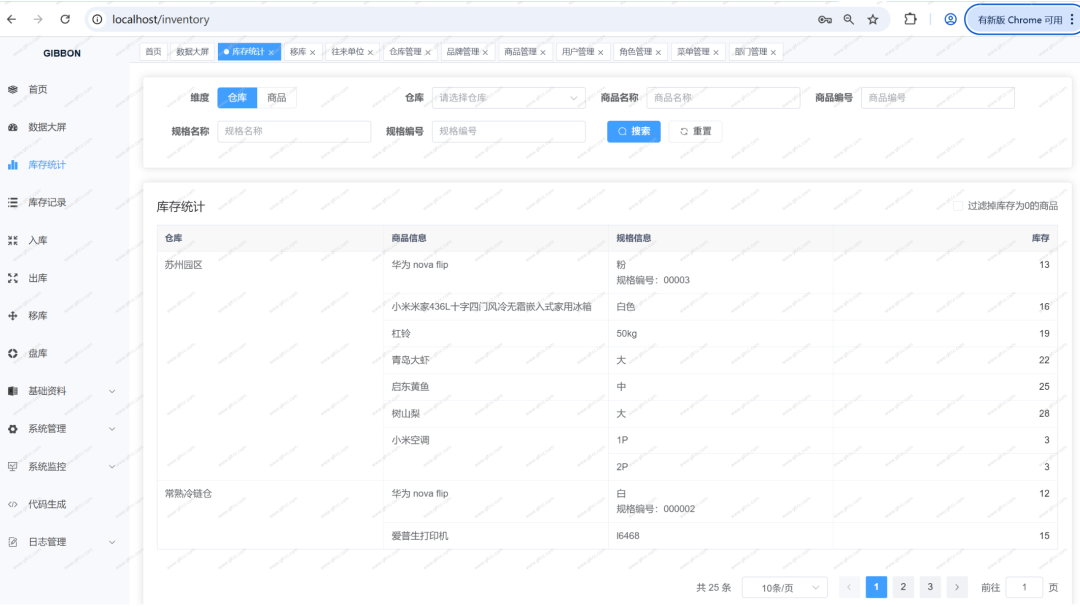This screenshot has height=607, width=1080.
Task: Select 商品 dimension option
Action: point(277,98)
